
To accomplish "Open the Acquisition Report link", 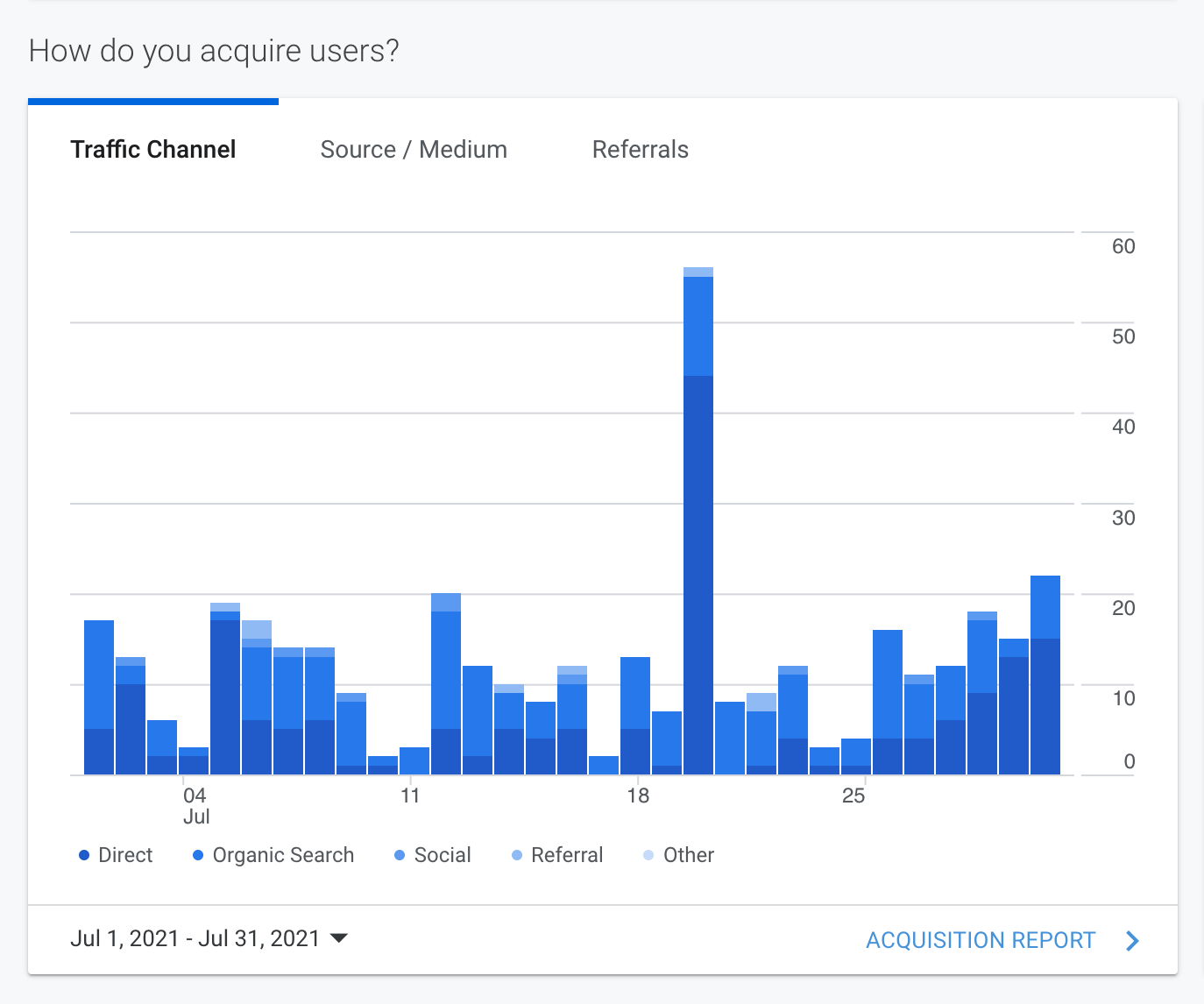I will tap(981, 941).
